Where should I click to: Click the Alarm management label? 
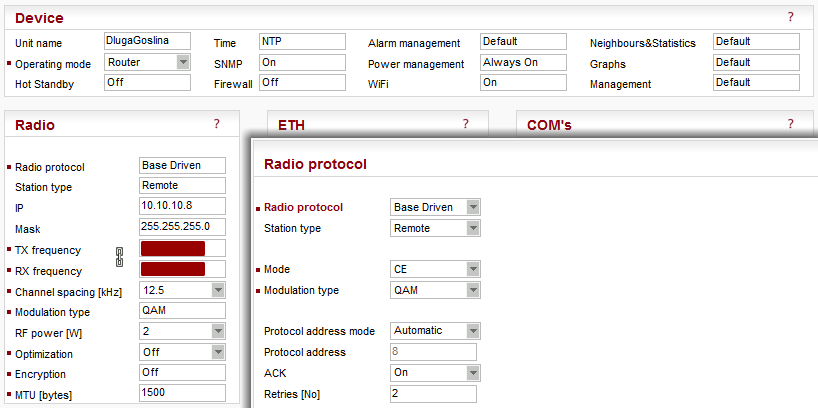(414, 43)
